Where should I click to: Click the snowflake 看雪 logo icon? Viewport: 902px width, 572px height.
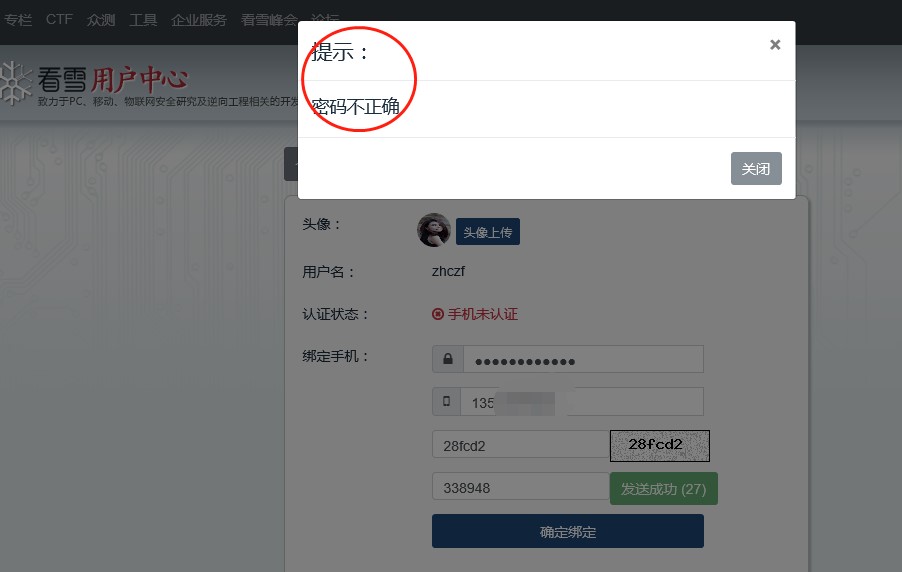14,84
